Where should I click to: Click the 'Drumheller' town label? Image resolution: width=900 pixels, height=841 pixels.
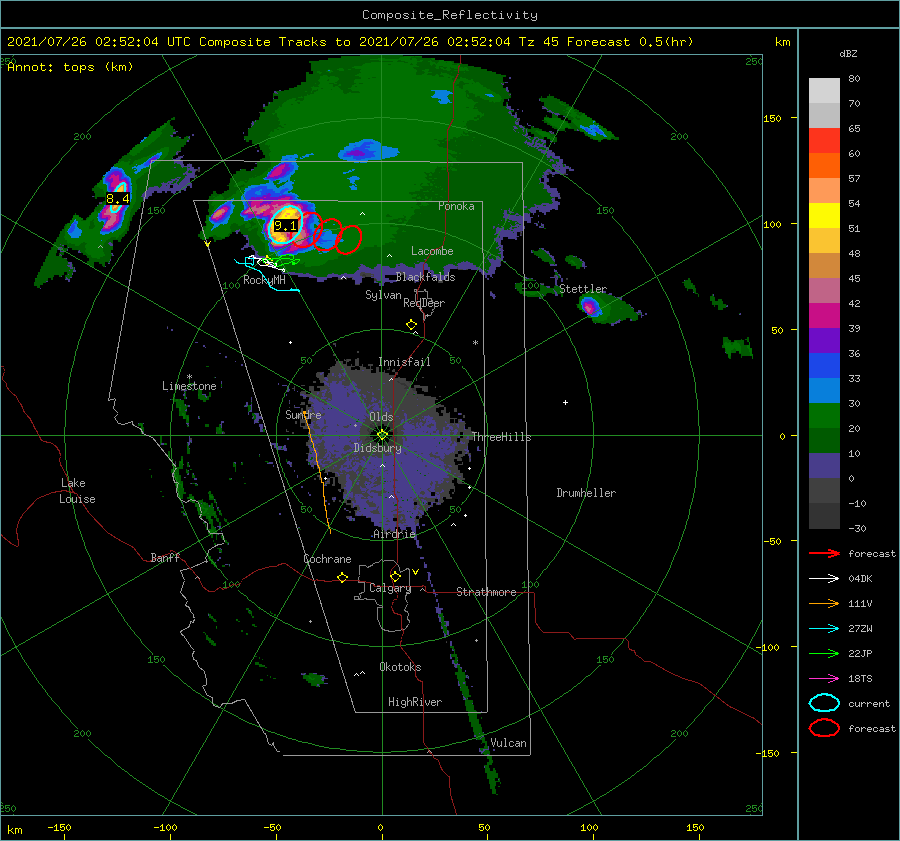(586, 493)
